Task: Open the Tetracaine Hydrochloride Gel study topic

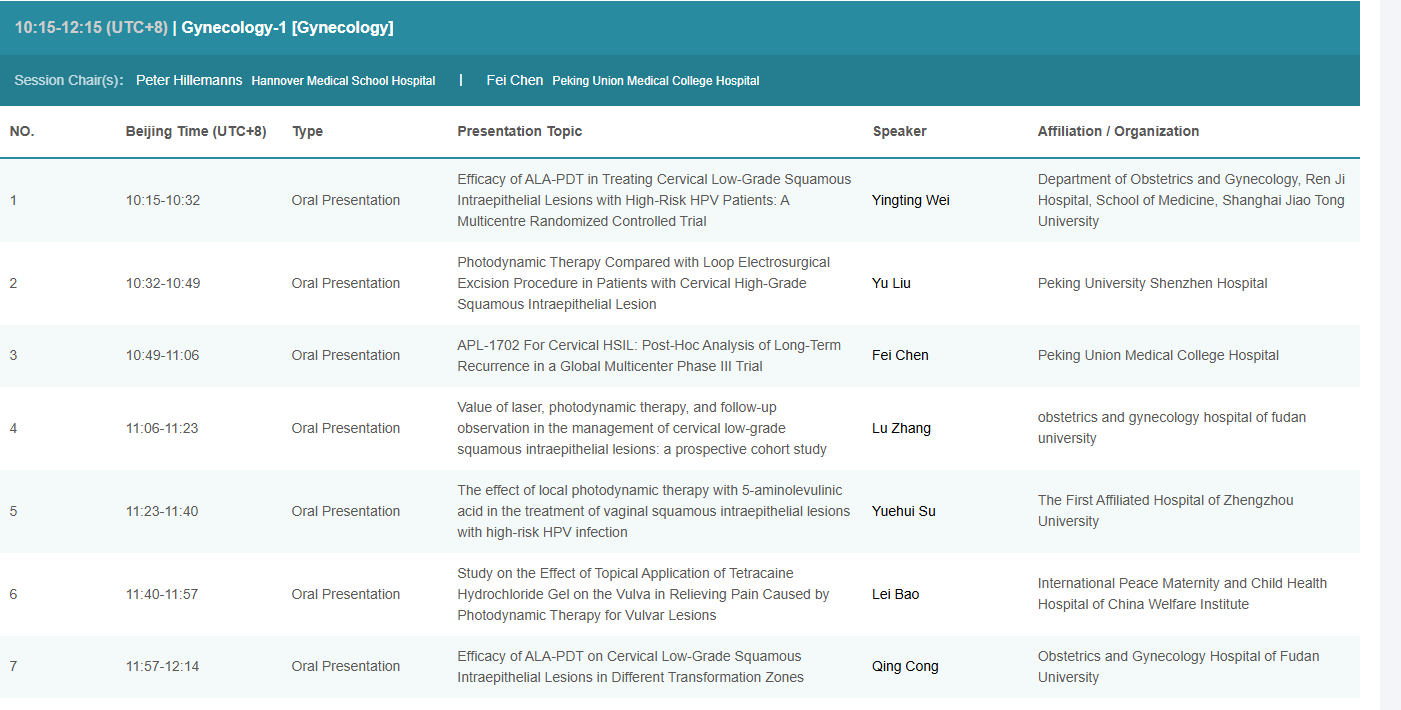Action: click(x=643, y=594)
